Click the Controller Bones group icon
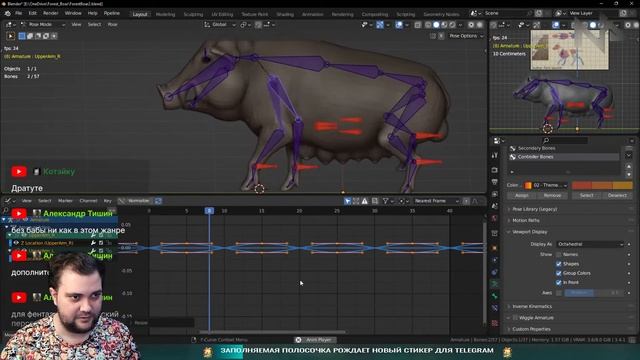 (513, 157)
